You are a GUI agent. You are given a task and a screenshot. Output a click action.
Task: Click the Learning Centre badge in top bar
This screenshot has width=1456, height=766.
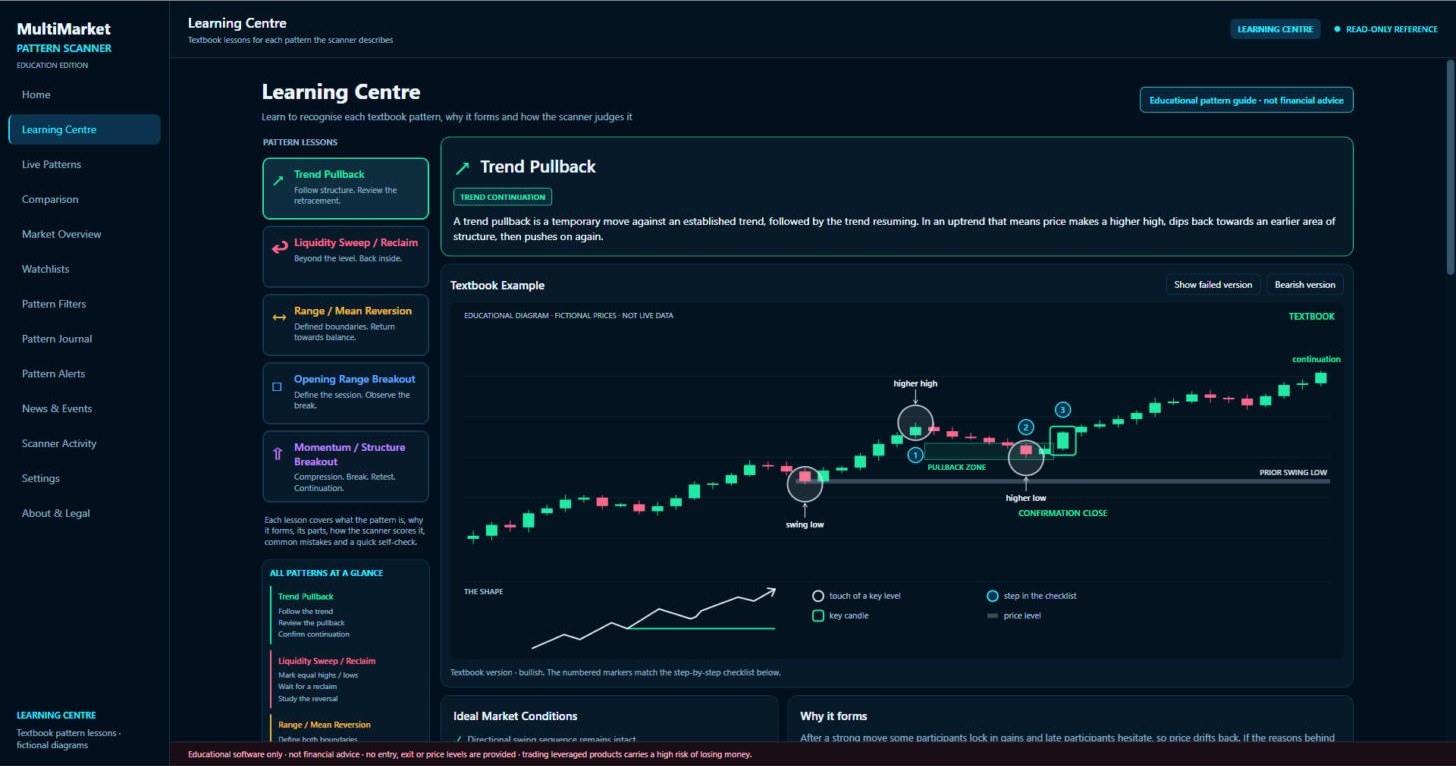pos(1275,30)
